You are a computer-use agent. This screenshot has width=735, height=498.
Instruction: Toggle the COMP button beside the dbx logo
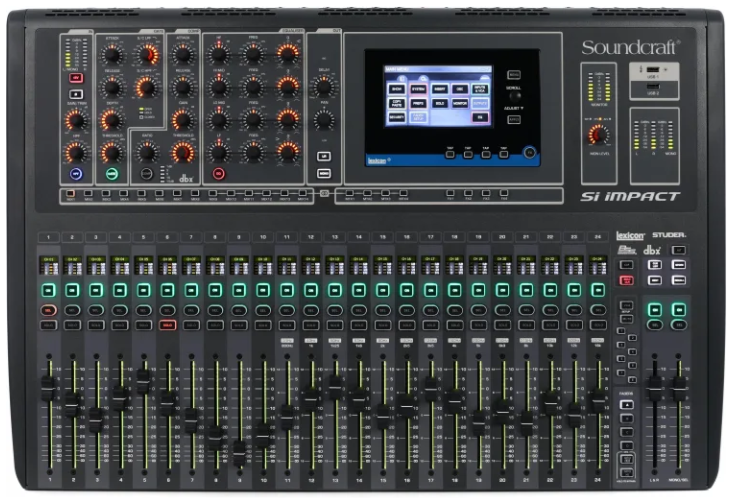click(x=147, y=174)
